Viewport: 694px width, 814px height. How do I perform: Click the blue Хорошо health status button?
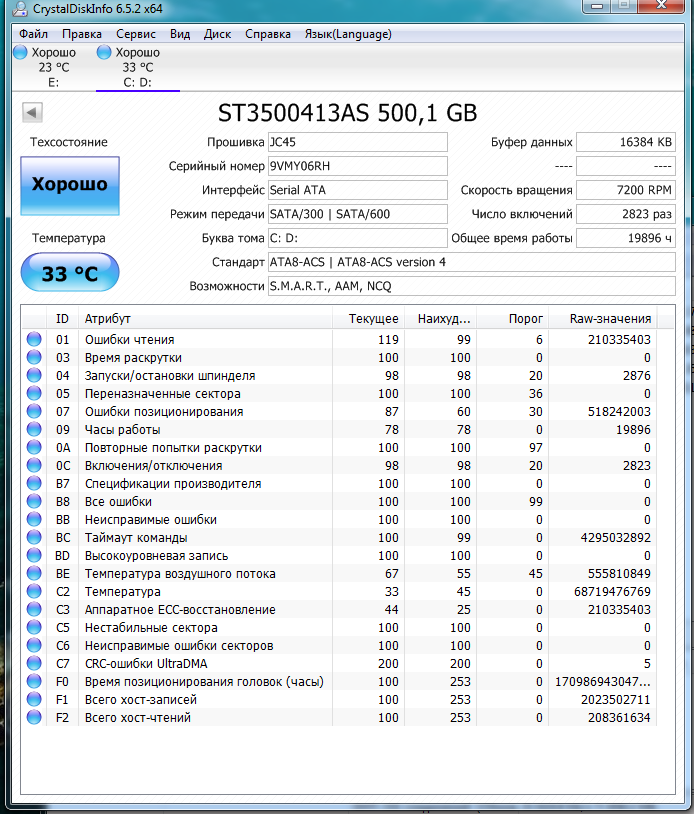[70, 185]
